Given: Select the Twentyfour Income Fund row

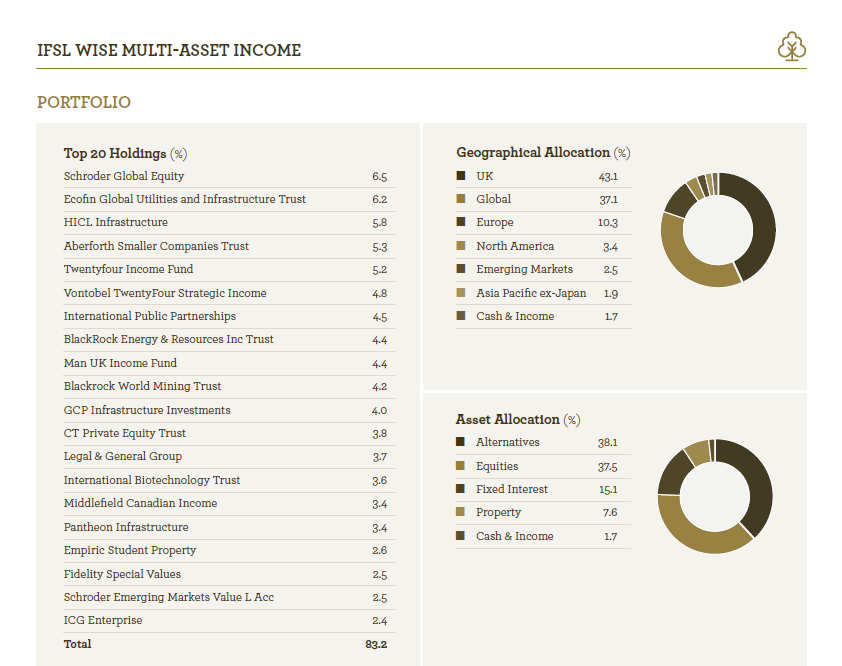Looking at the screenshot, I should (x=229, y=269).
